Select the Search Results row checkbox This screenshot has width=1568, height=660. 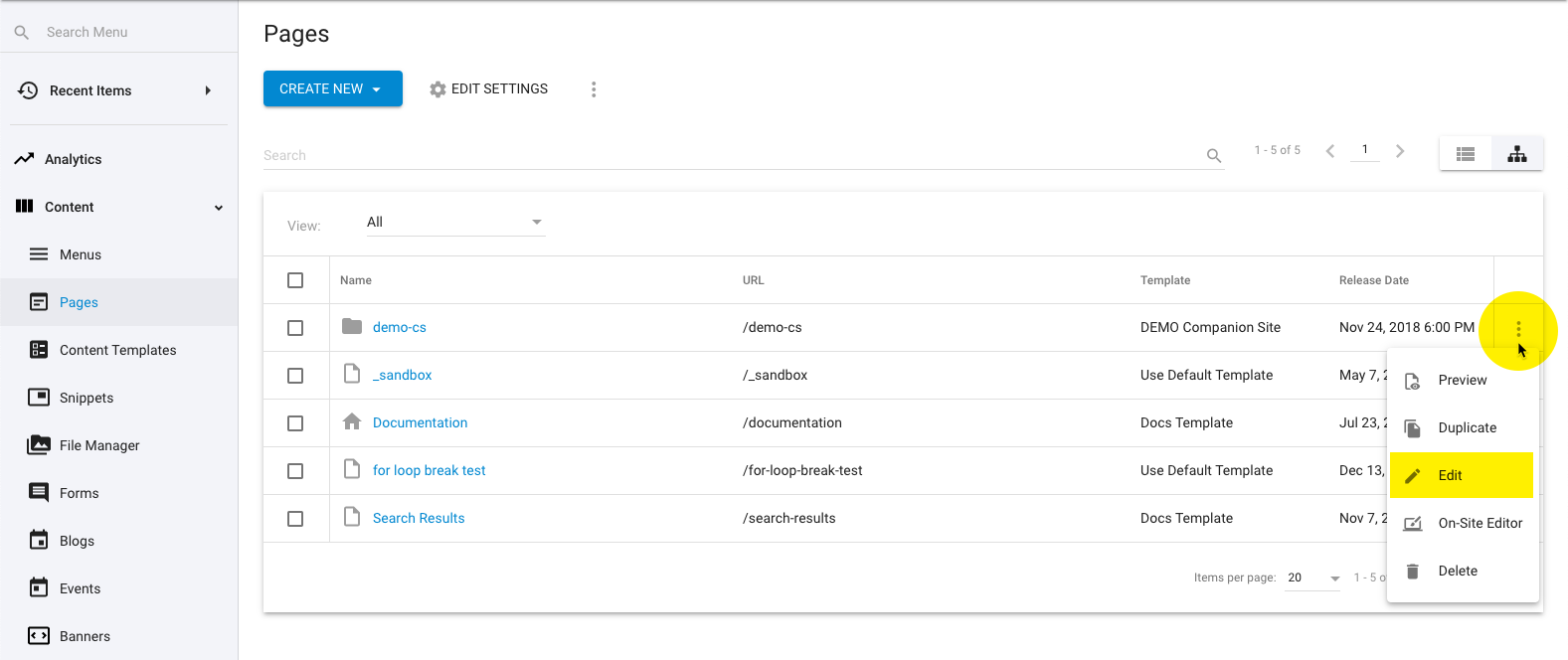point(295,519)
